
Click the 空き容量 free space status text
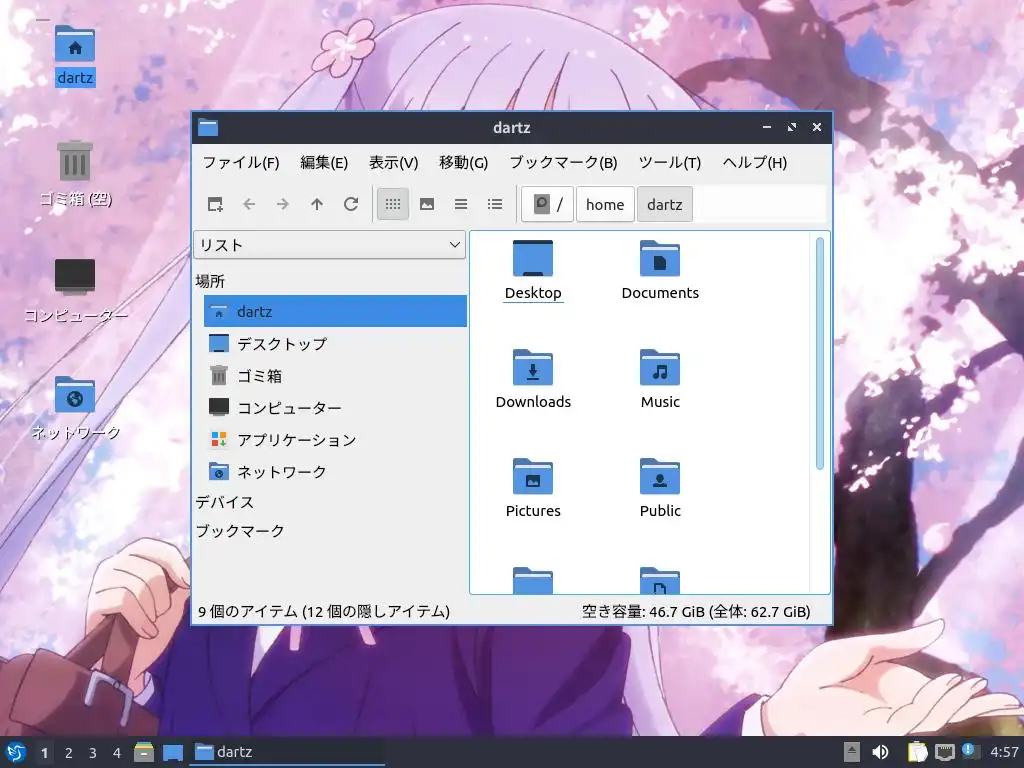click(696, 612)
